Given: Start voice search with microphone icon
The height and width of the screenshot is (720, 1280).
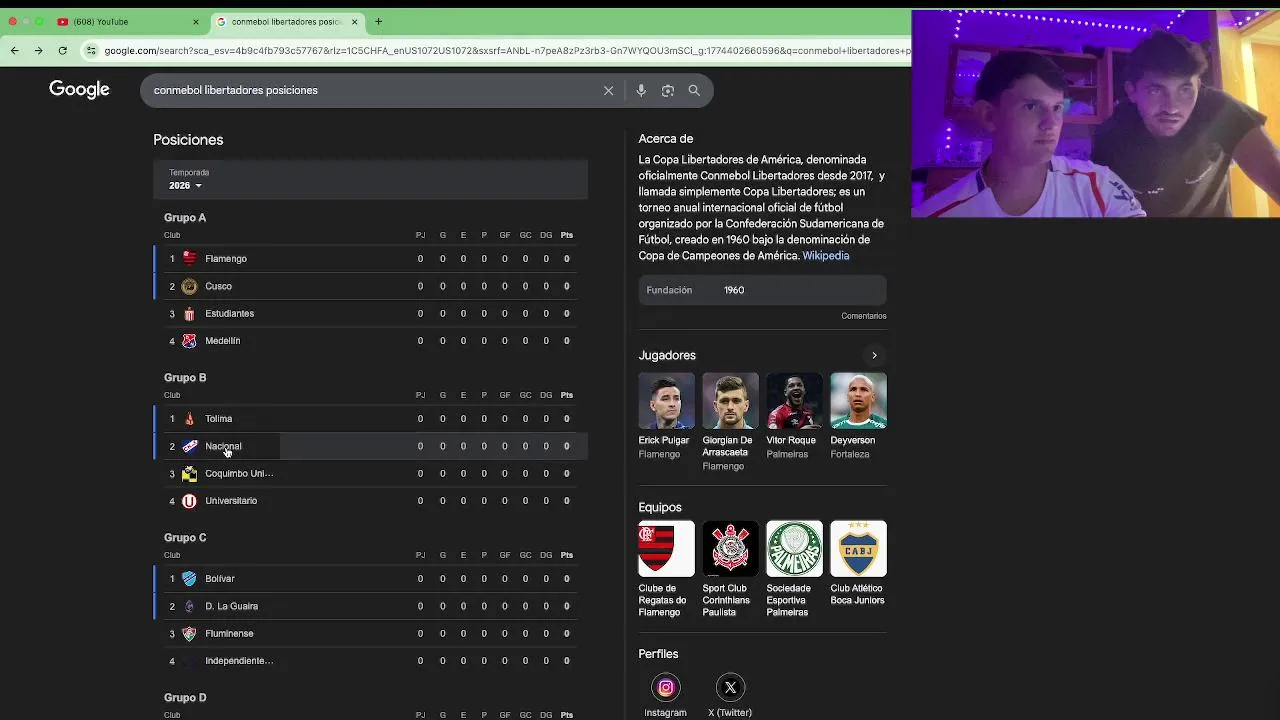Looking at the screenshot, I should (x=641, y=90).
